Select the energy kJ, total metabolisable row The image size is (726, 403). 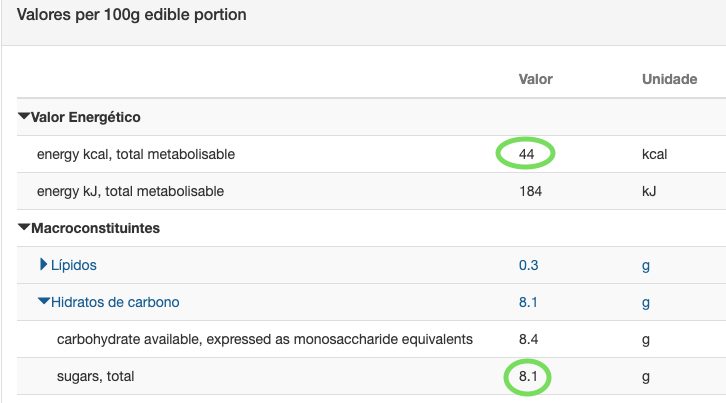click(x=371, y=191)
